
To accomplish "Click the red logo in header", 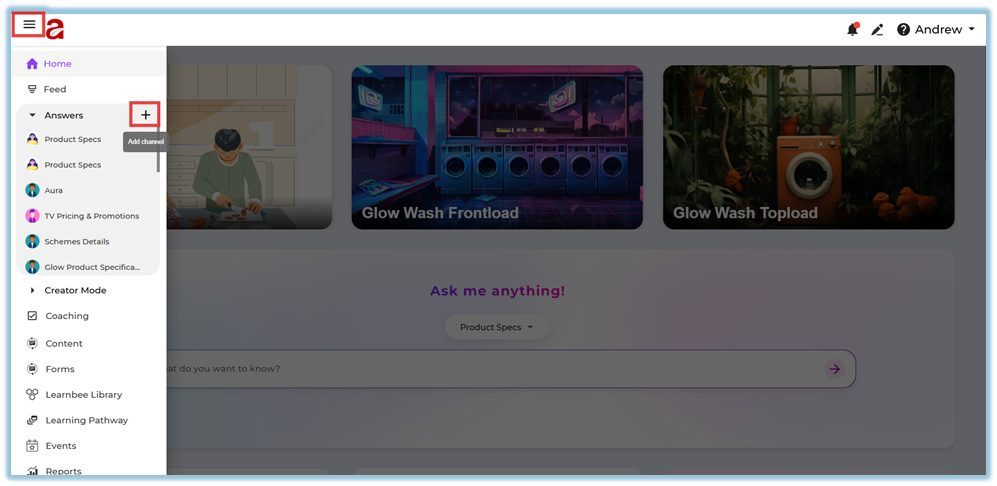I will click(x=55, y=29).
